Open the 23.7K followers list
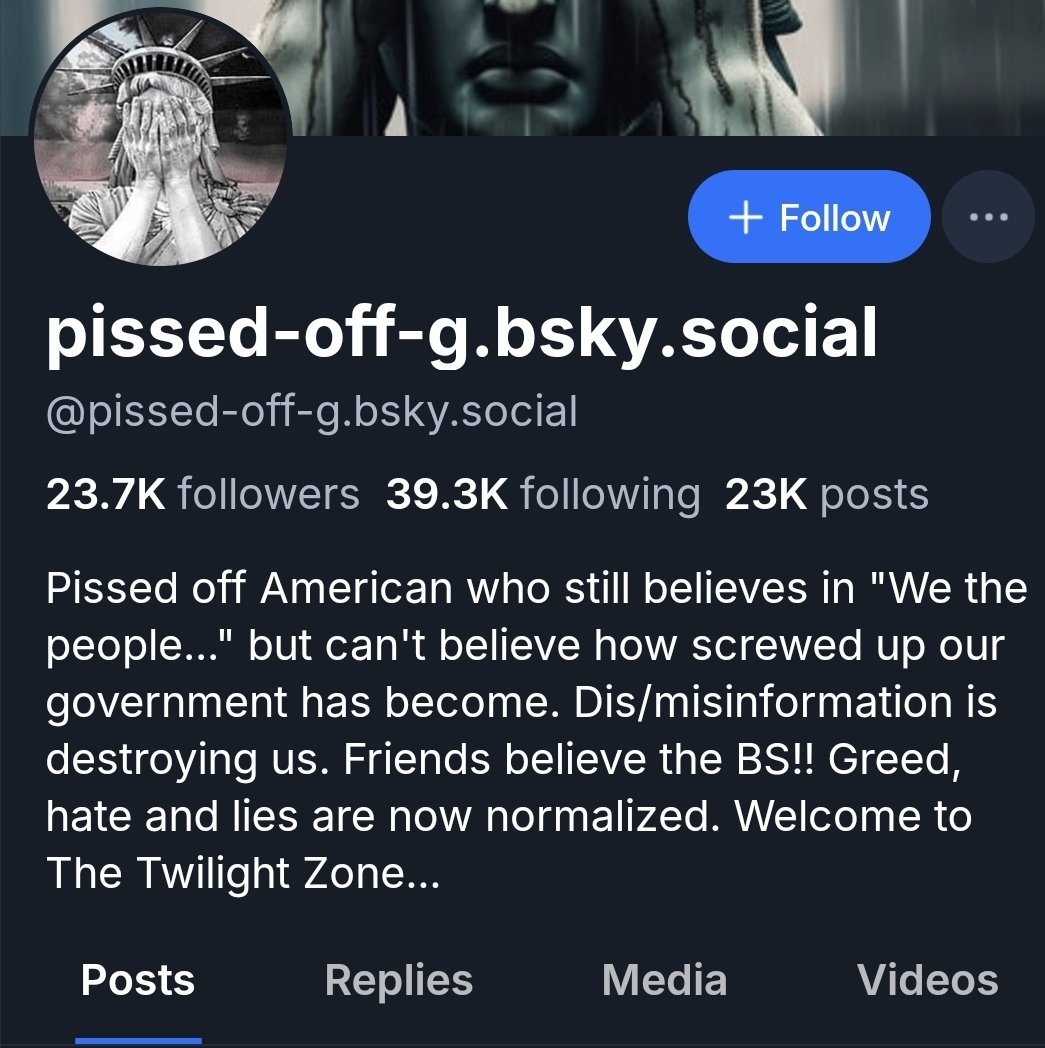 click(x=202, y=494)
